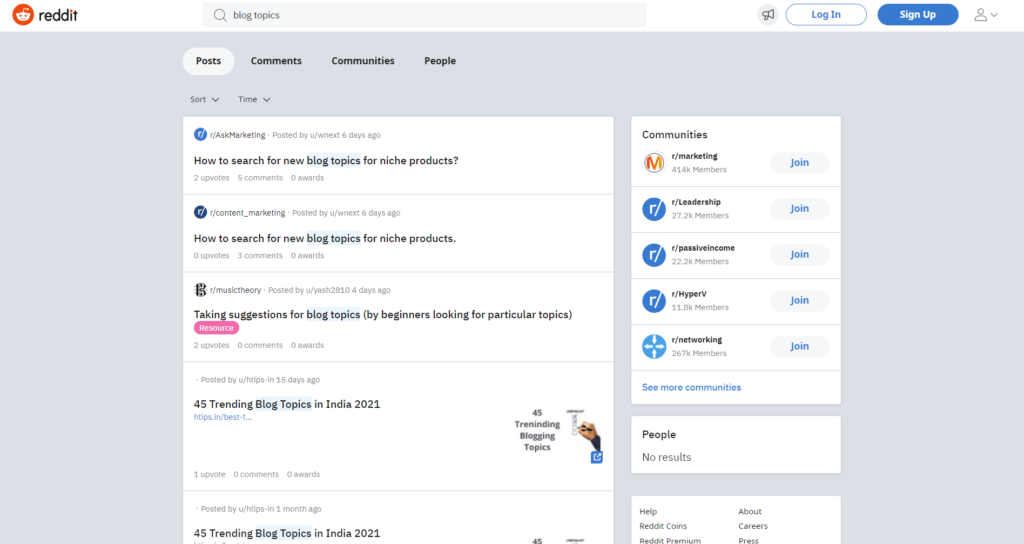Click the blog topics search field
This screenshot has width=1024, height=544.
(424, 15)
